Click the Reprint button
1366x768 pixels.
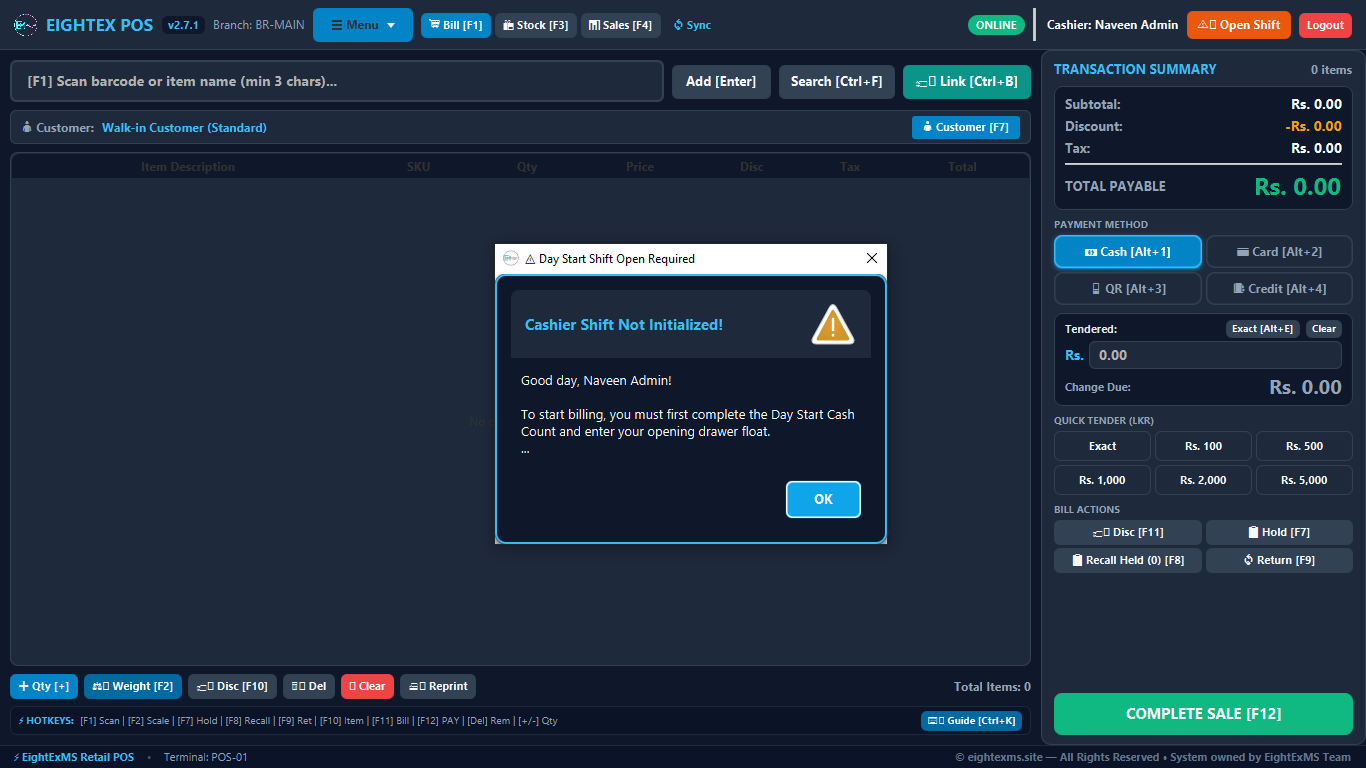438,686
